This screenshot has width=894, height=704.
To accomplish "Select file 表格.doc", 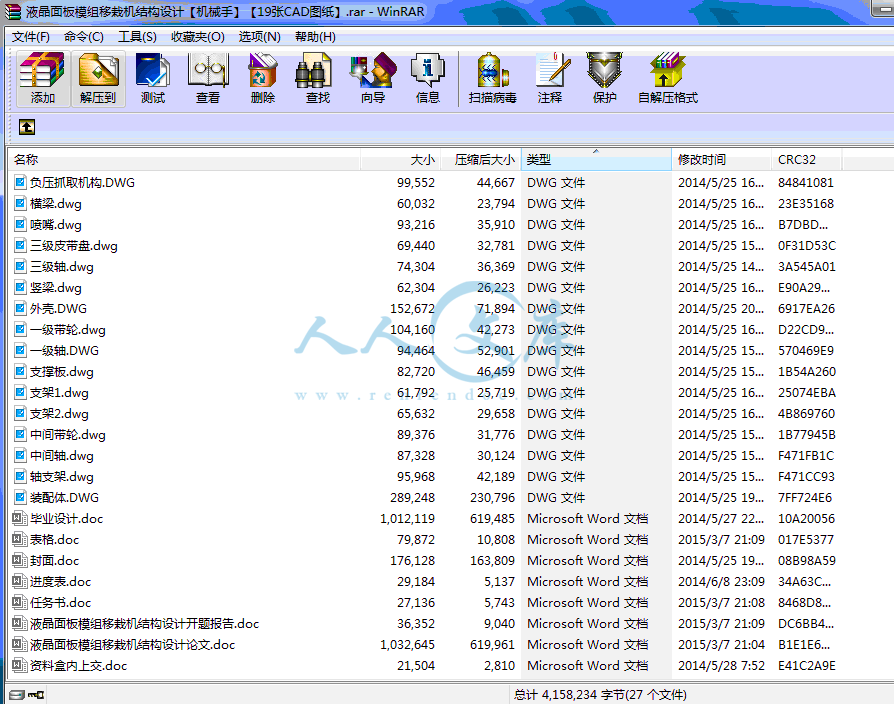I will [55, 539].
